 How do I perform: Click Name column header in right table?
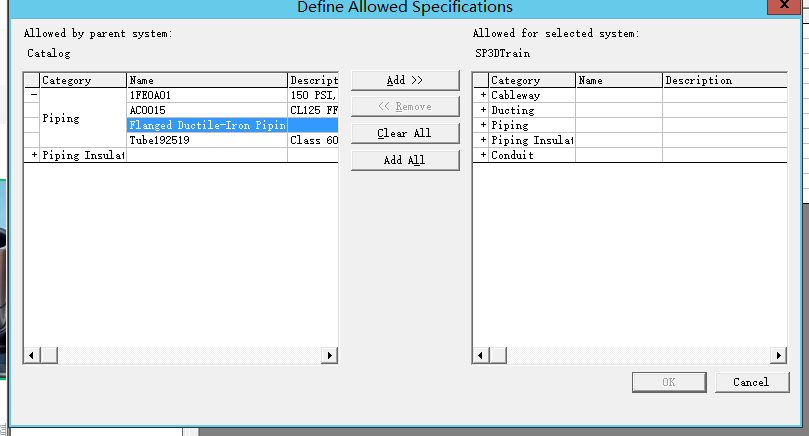tap(619, 80)
